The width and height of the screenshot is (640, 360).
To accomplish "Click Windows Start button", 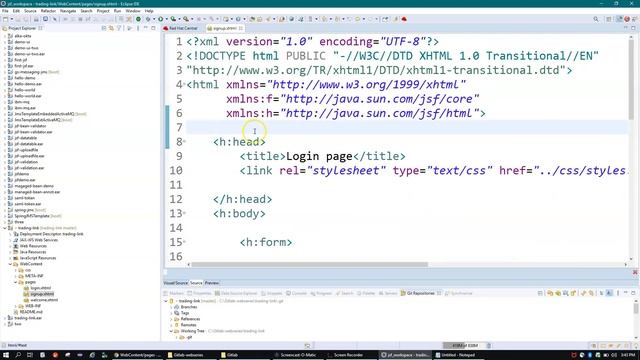I will pos(6,355).
